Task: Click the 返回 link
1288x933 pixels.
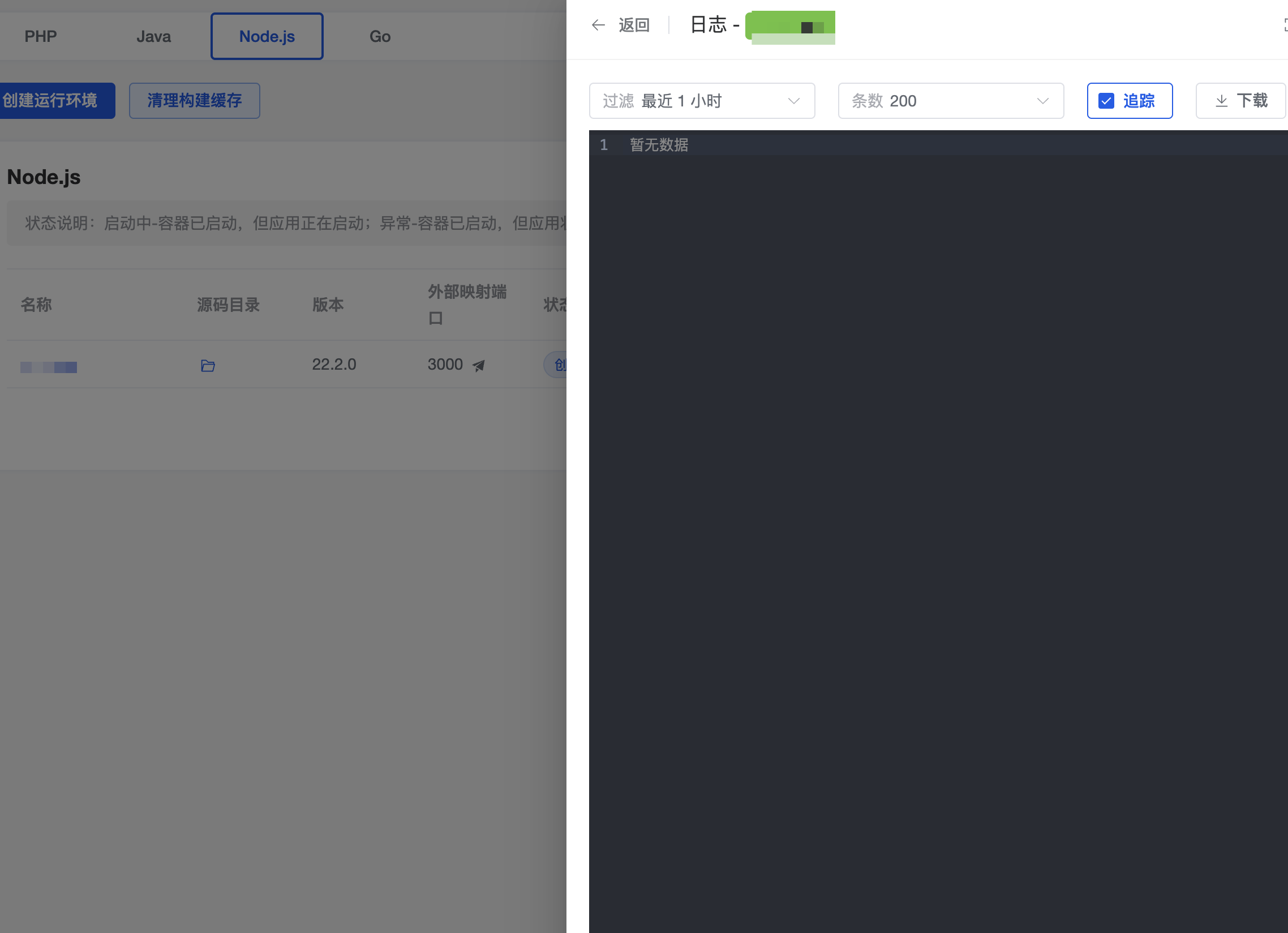Action: tap(634, 25)
